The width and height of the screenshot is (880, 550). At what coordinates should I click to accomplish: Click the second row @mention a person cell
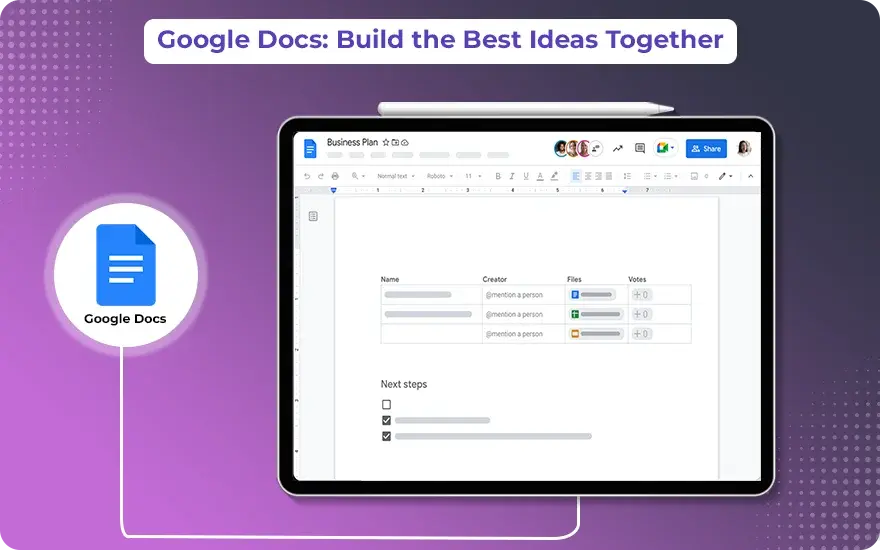click(x=524, y=314)
